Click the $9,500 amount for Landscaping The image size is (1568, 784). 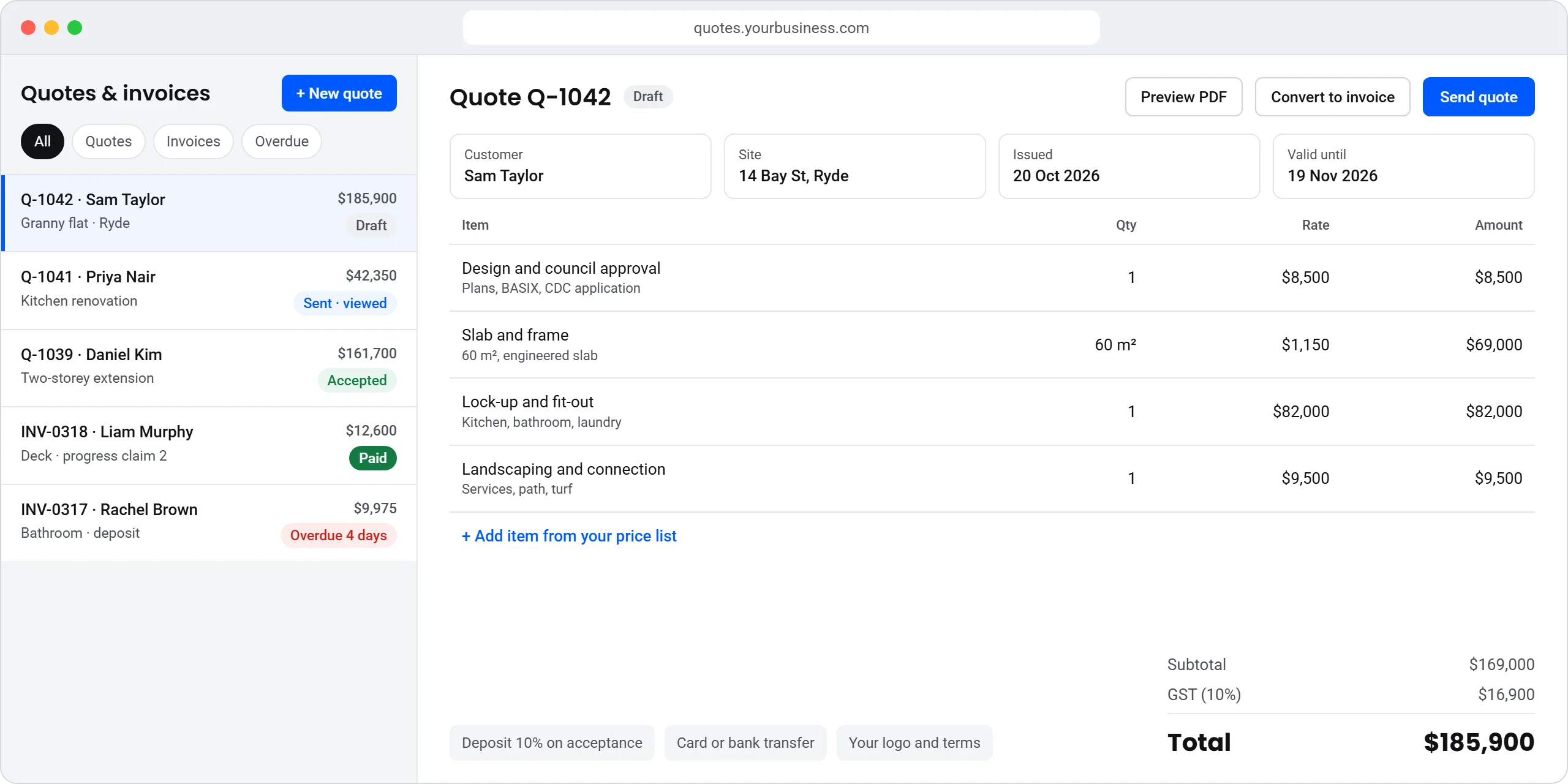(1498, 478)
